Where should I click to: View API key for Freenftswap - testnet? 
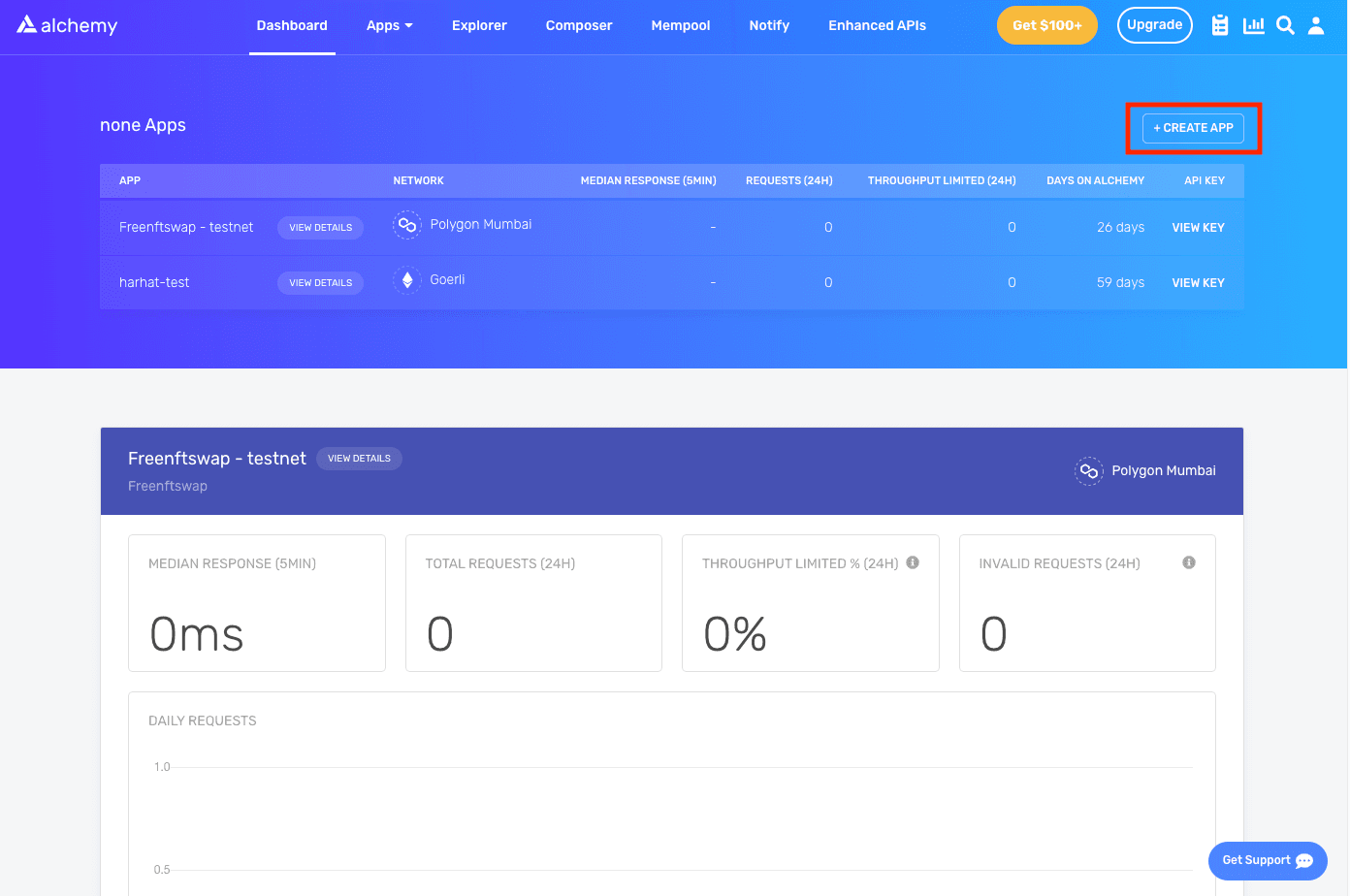pos(1198,228)
